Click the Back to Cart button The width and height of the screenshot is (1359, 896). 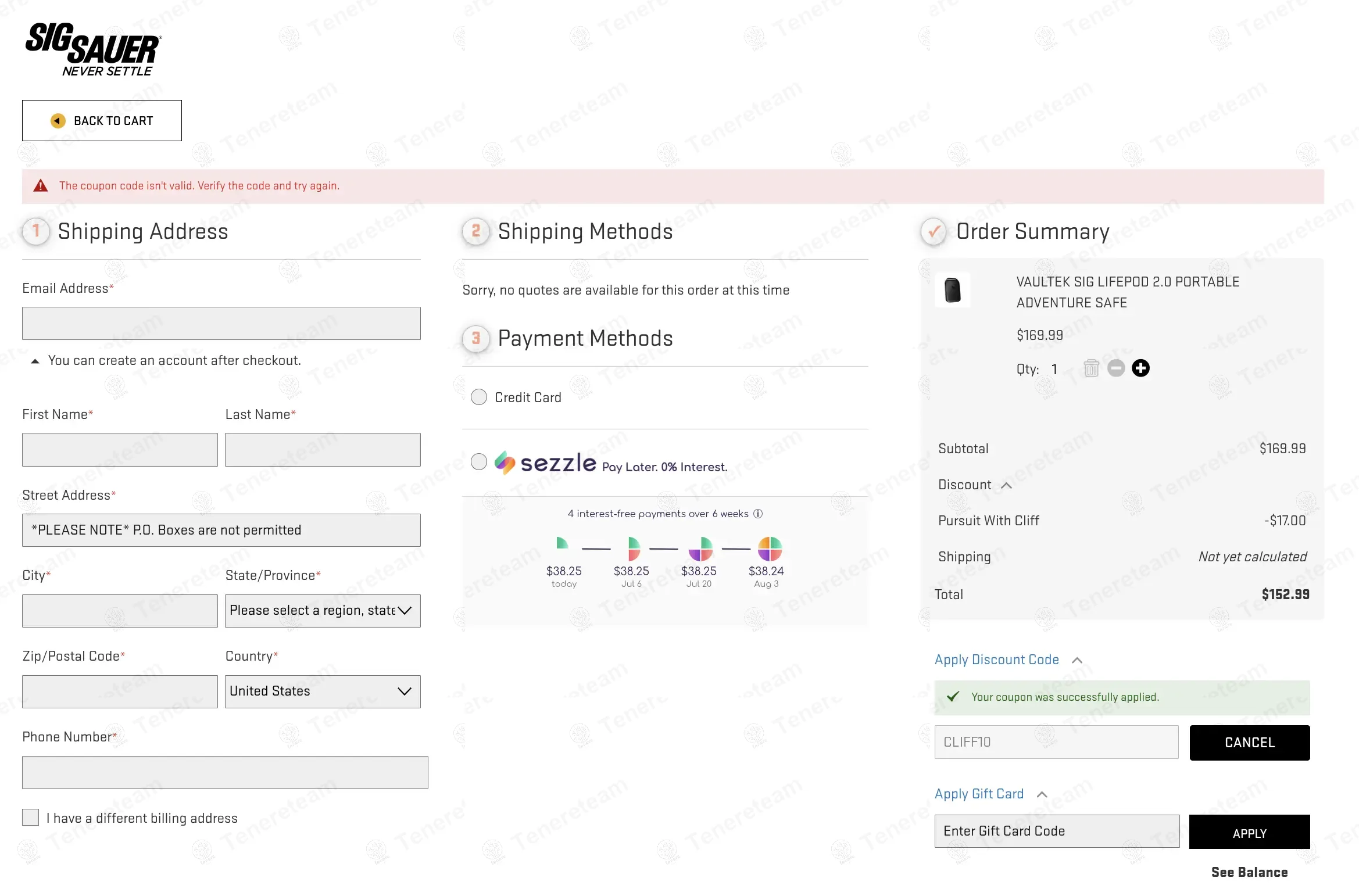pyautogui.click(x=102, y=121)
